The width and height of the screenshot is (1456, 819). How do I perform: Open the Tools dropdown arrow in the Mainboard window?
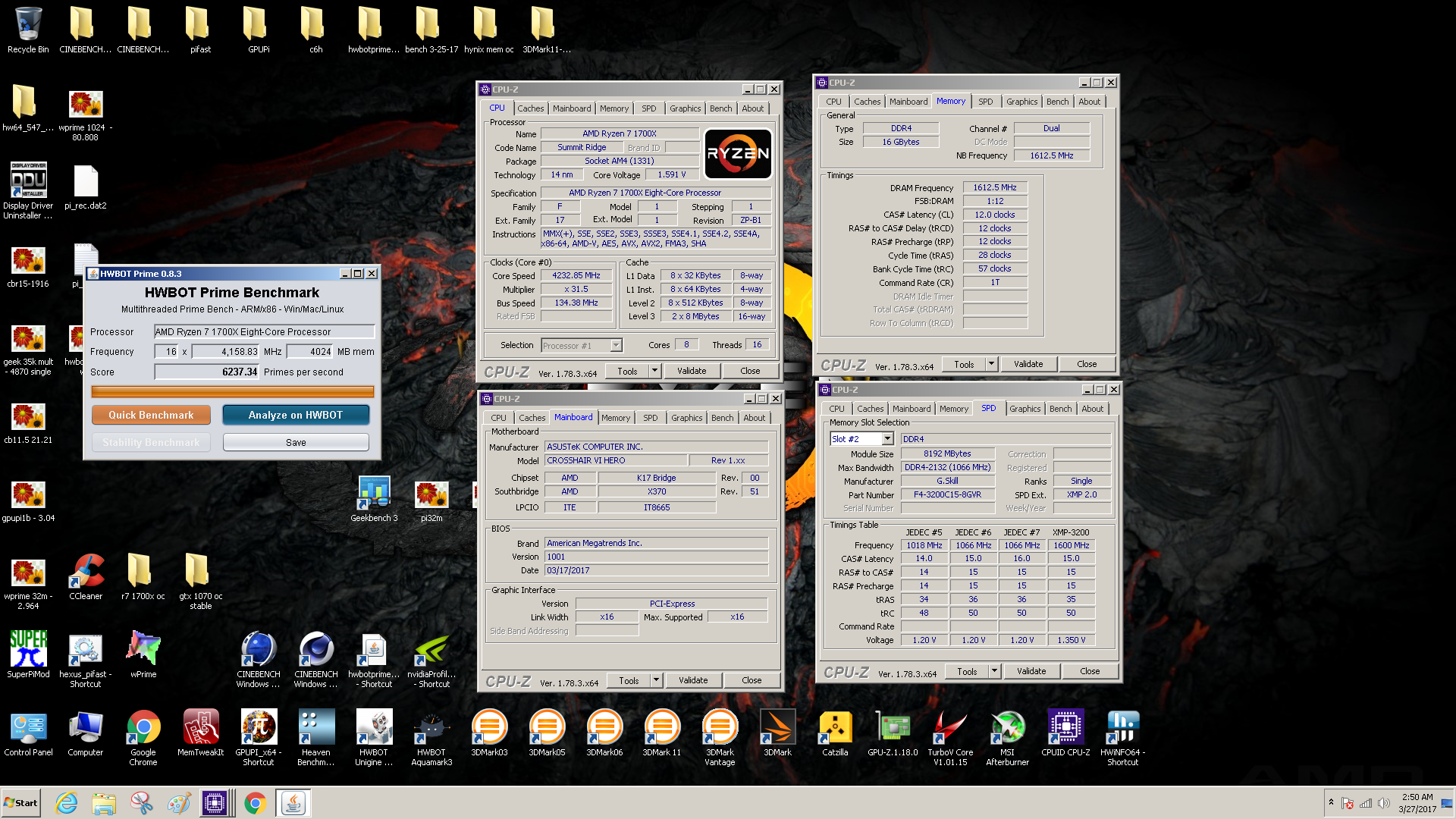point(656,680)
